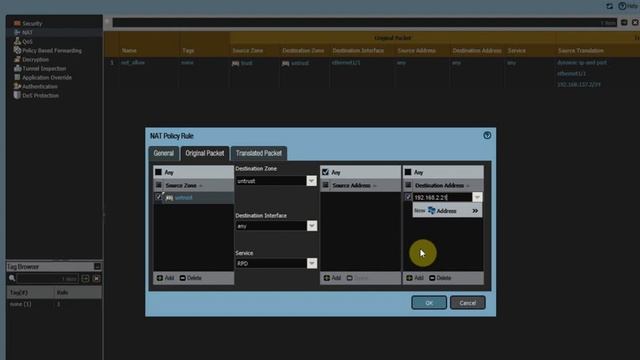The height and width of the screenshot is (360, 640).
Task: Switch to the General tab
Action: click(x=164, y=153)
